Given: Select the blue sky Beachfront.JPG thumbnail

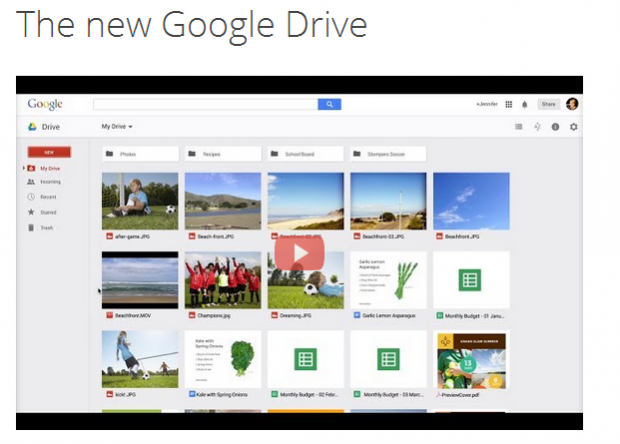Looking at the screenshot, I should click(471, 201).
